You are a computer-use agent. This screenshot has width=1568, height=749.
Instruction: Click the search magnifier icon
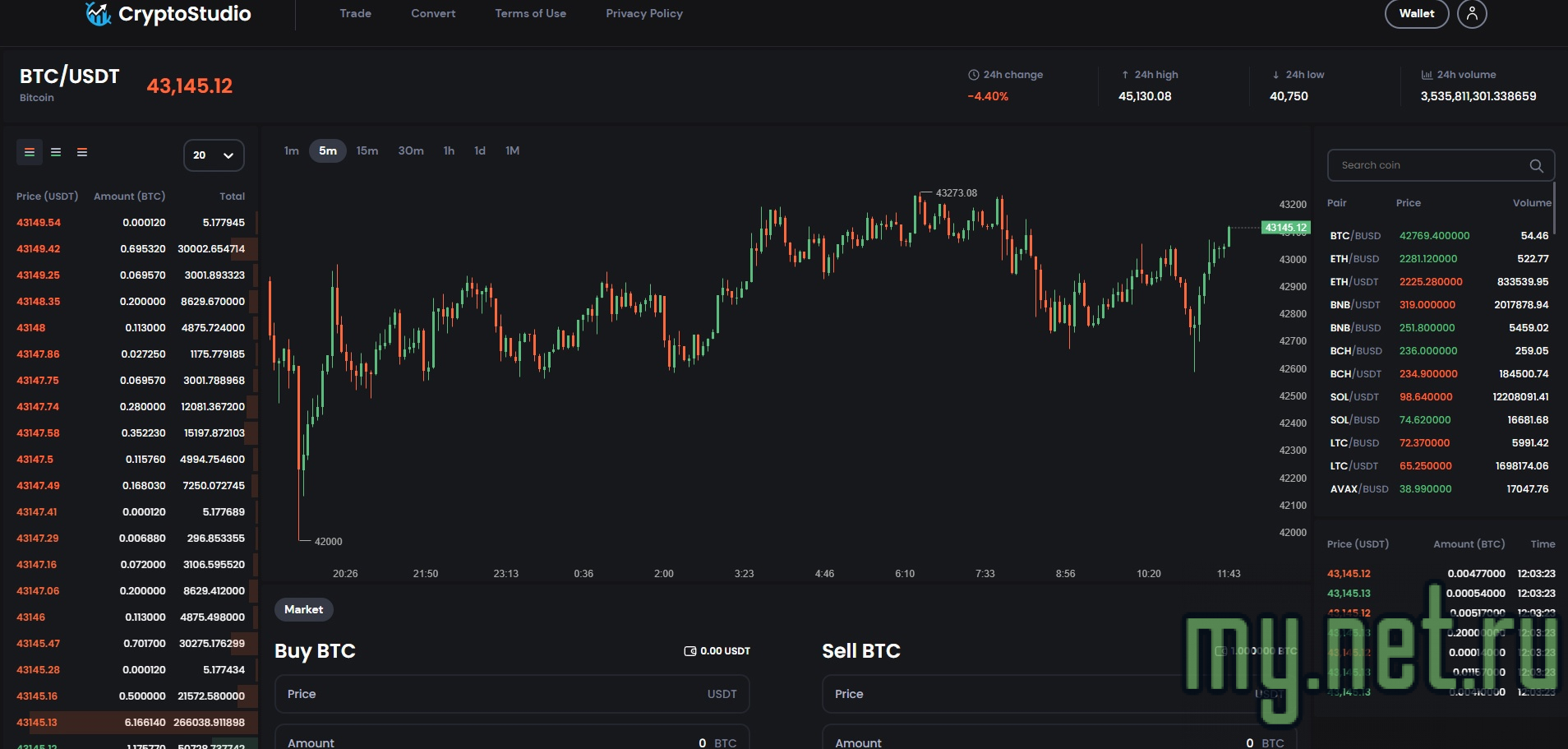[x=1535, y=166]
